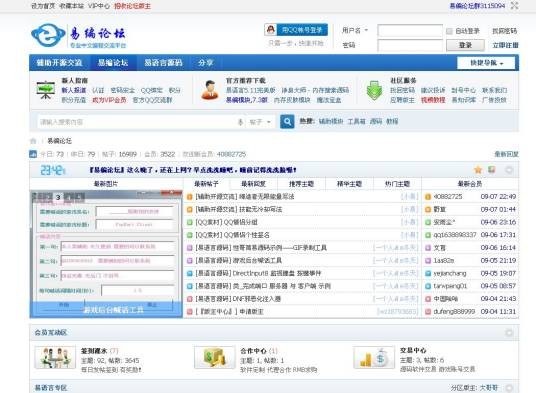The width and height of the screenshot is (536, 393).
Task: Click blue icon beside member yejianchang
Action: [428, 273]
